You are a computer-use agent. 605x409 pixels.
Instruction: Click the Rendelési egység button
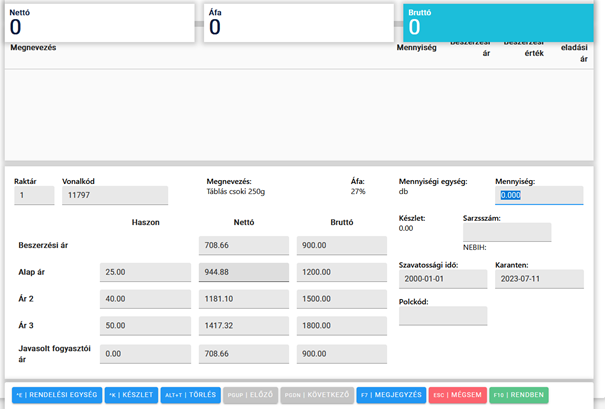tap(57, 395)
